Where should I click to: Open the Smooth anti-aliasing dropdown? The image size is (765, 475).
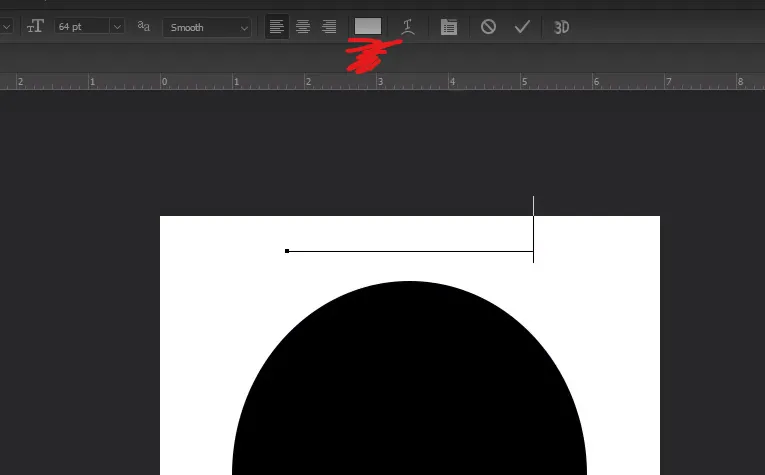[207, 27]
